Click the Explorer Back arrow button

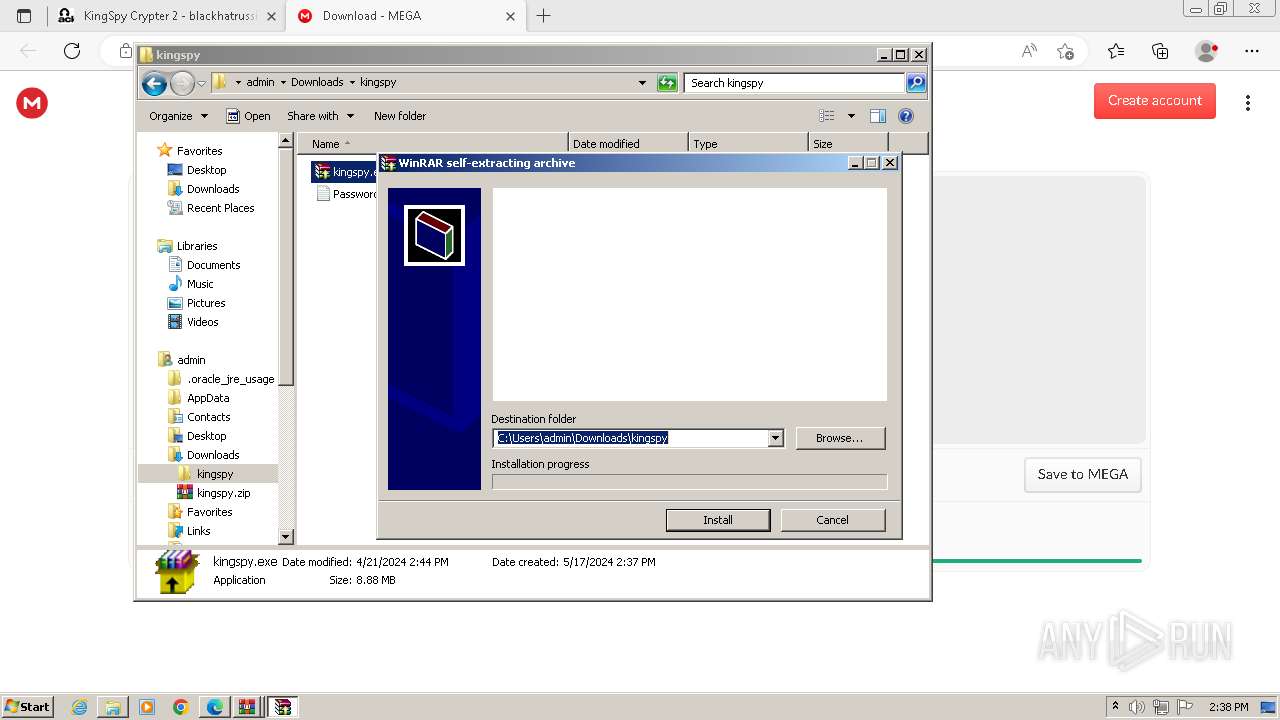154,83
